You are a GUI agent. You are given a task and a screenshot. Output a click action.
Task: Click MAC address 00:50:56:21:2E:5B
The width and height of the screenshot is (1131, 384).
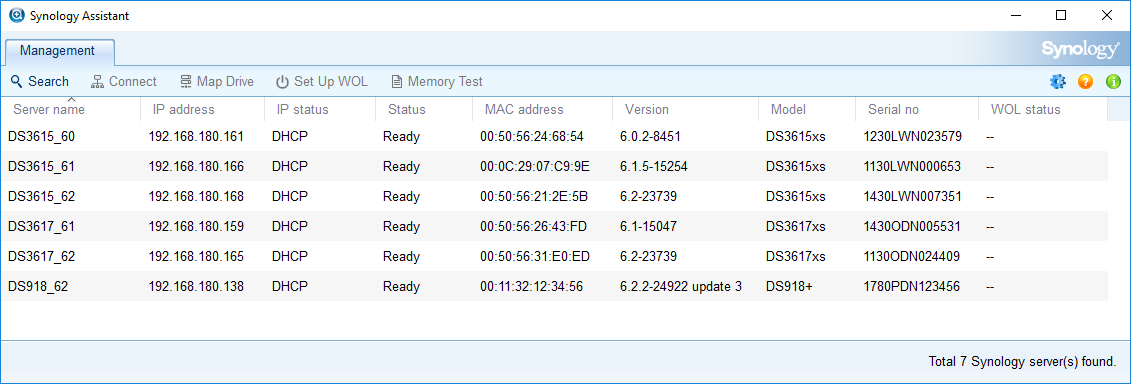pos(534,196)
